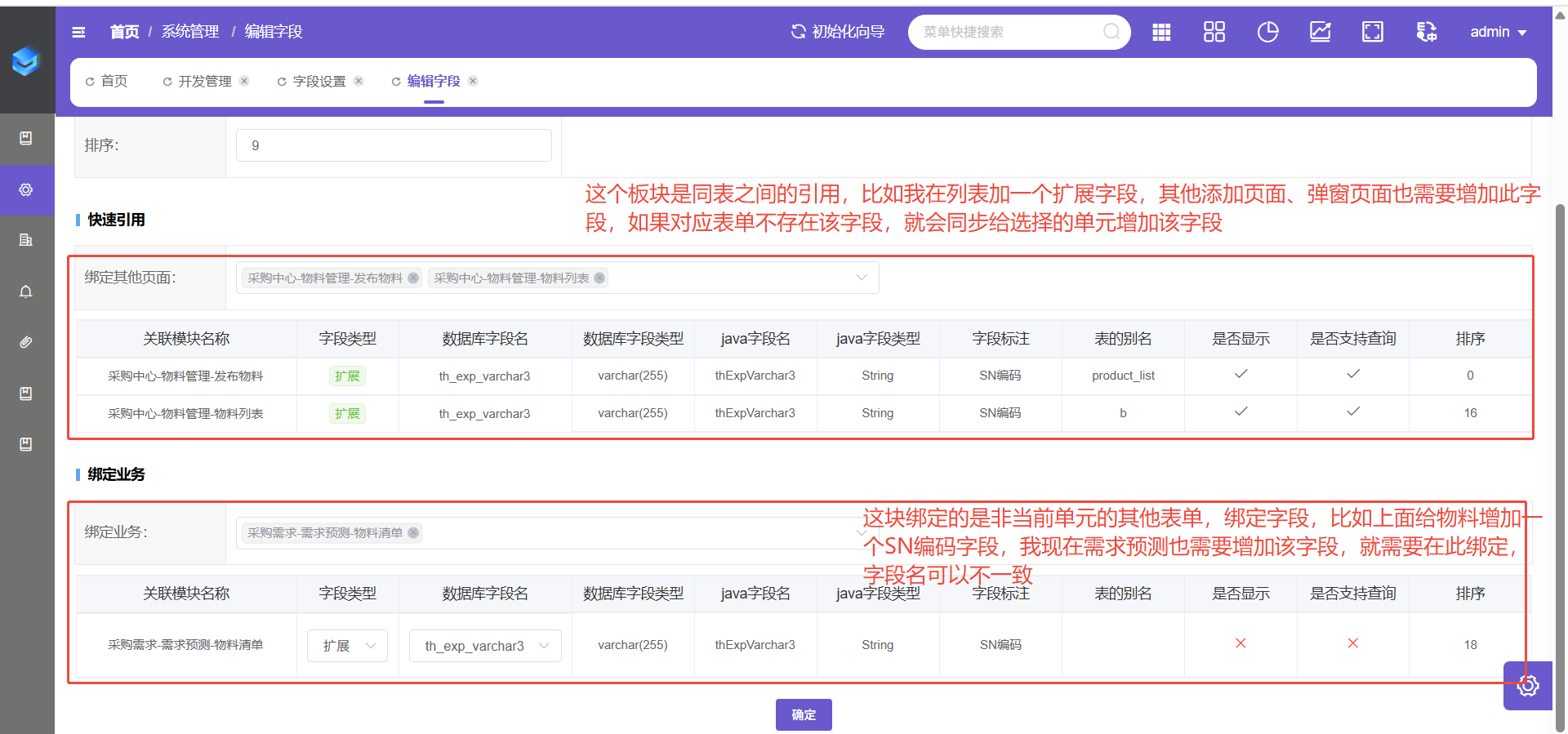Click the 排序 input field
This screenshot has height=734, width=1568.
tap(394, 145)
